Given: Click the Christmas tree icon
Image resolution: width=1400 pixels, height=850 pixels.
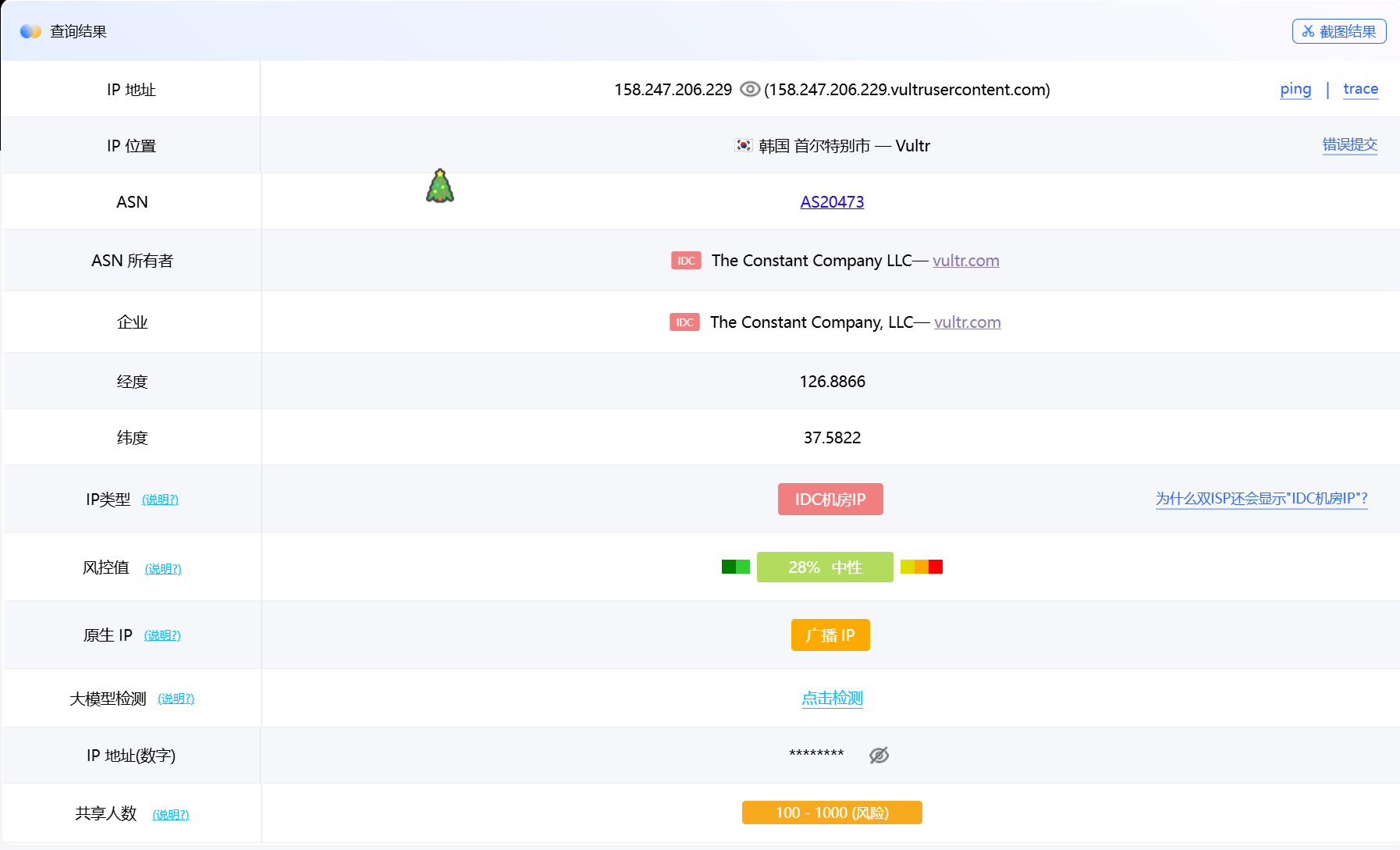Looking at the screenshot, I should [x=440, y=186].
